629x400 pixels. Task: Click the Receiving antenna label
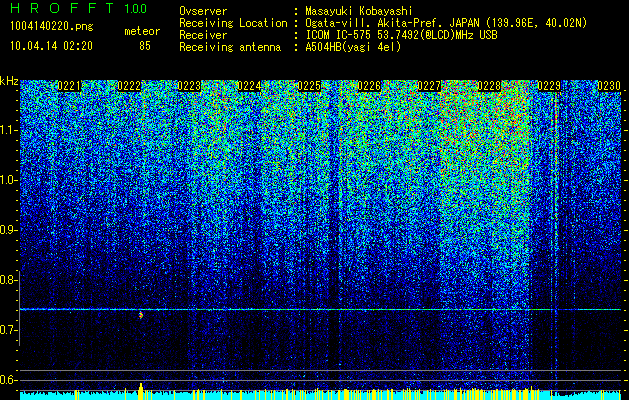230,47
